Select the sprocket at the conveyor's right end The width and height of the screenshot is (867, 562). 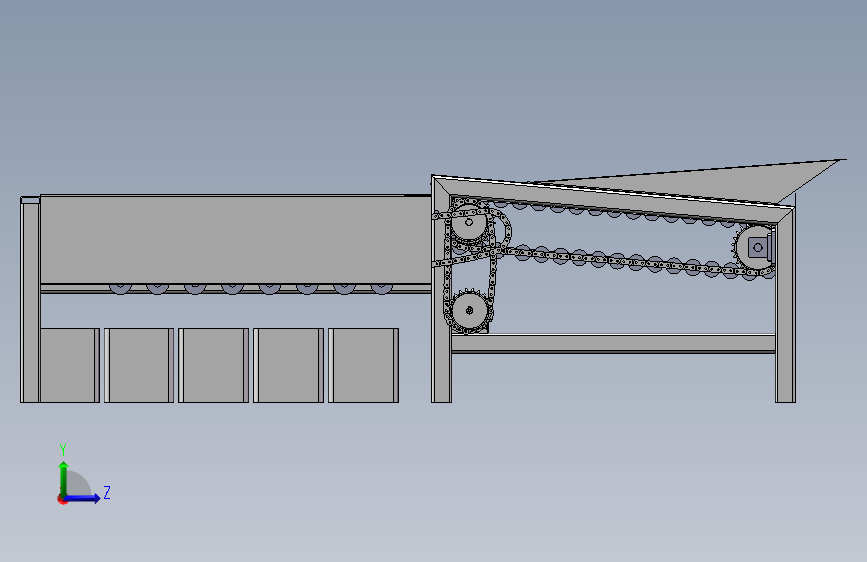pyautogui.click(x=753, y=248)
